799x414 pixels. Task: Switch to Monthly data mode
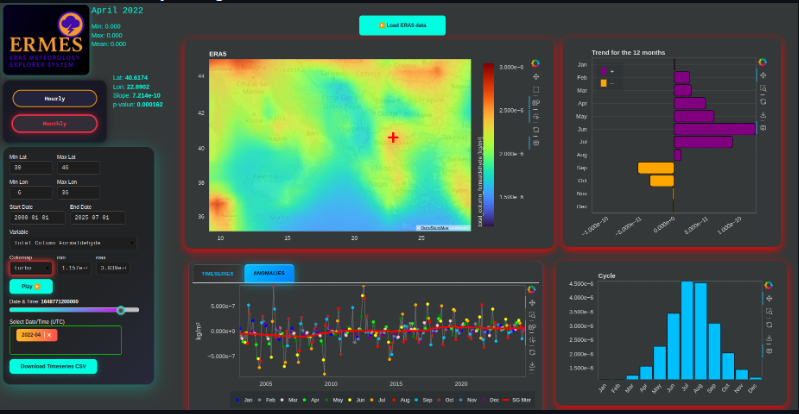click(x=55, y=124)
